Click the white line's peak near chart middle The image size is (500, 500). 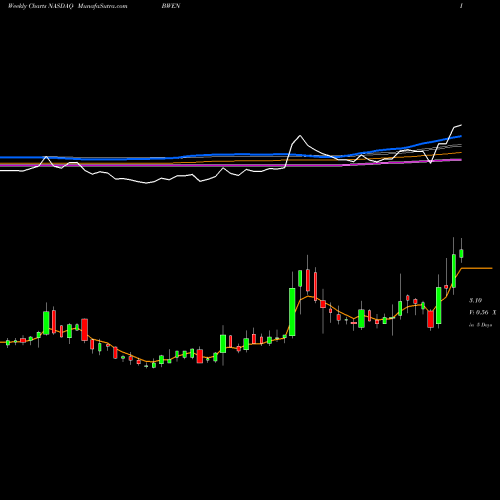pos(300,136)
